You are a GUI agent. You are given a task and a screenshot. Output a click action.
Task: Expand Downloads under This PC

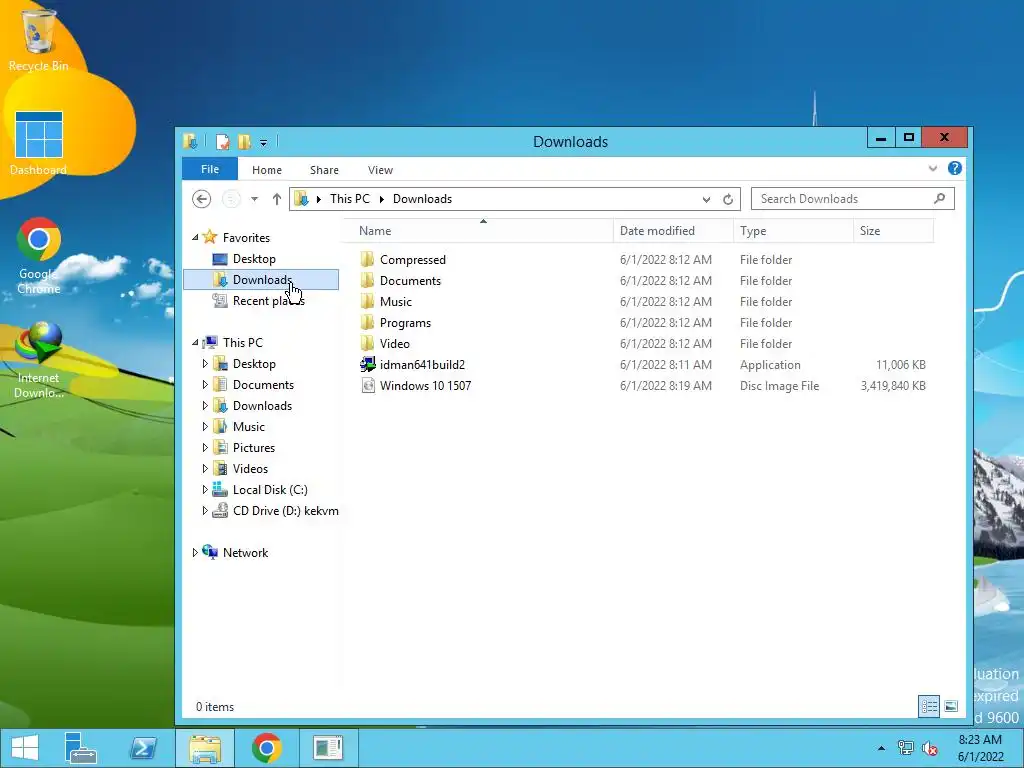click(204, 406)
